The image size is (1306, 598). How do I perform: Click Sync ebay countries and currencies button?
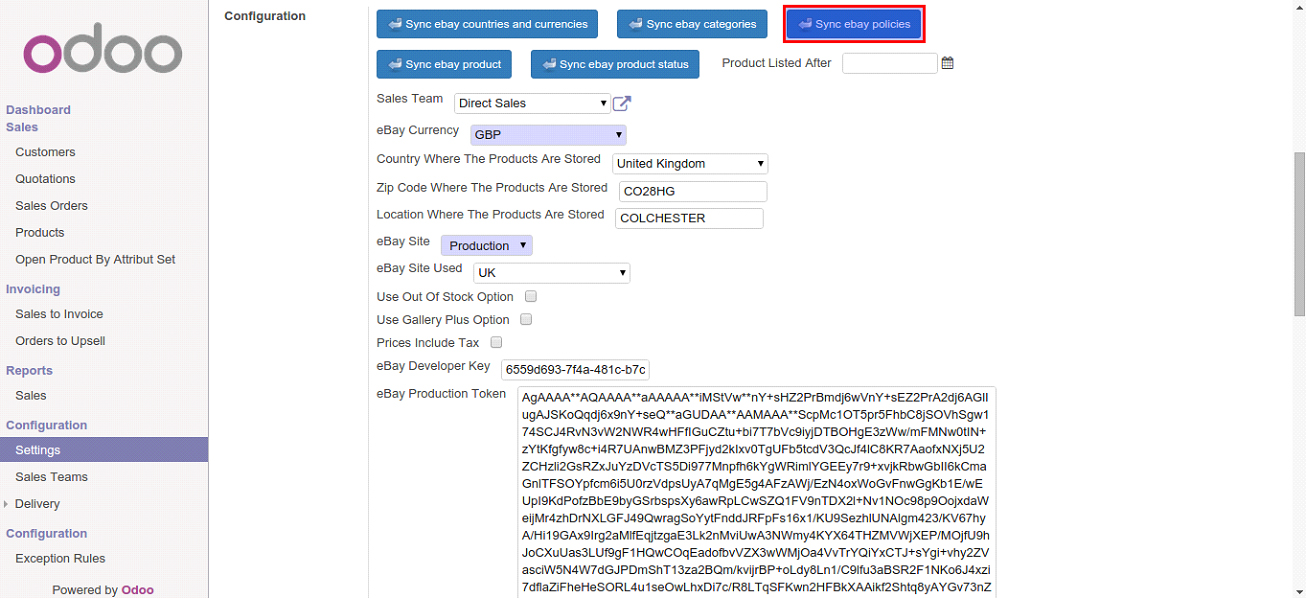tap(487, 24)
